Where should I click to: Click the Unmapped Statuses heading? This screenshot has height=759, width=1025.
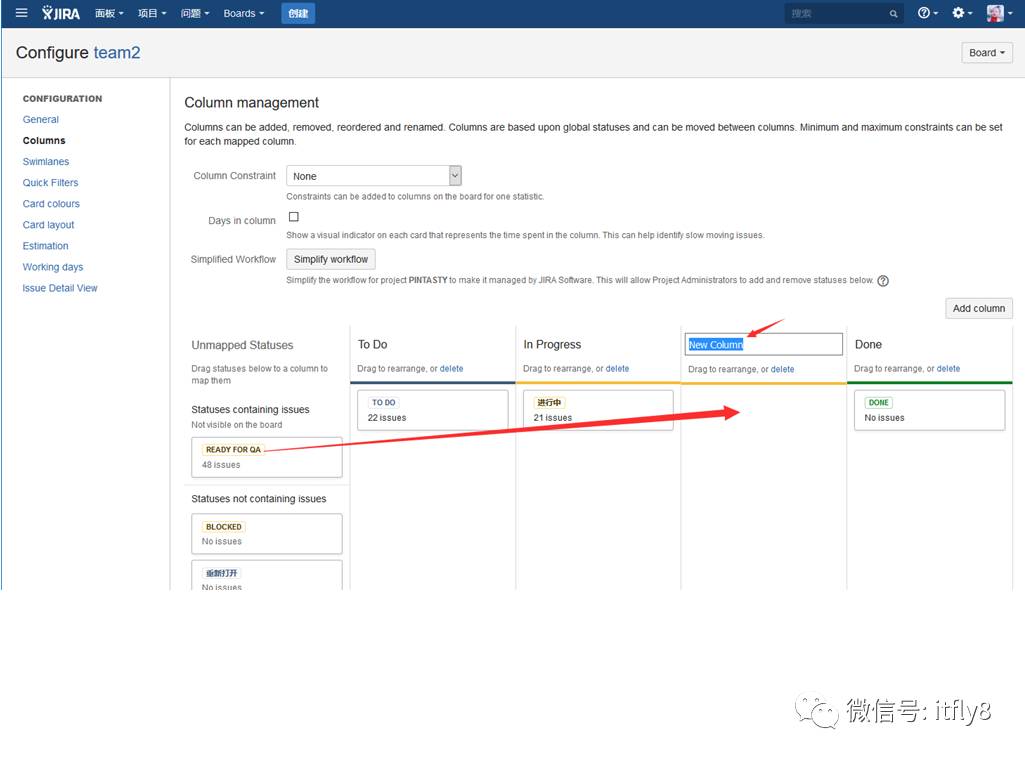[x=242, y=345]
